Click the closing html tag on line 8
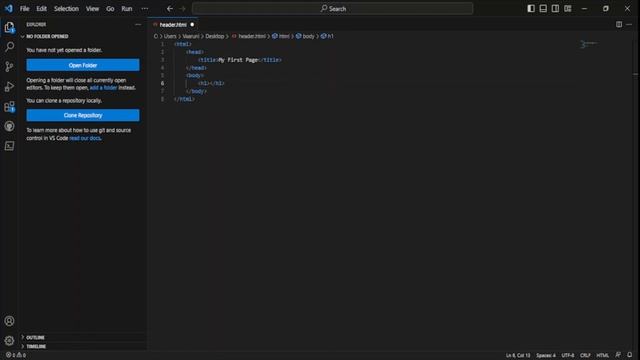The image size is (640, 360). click(184, 99)
